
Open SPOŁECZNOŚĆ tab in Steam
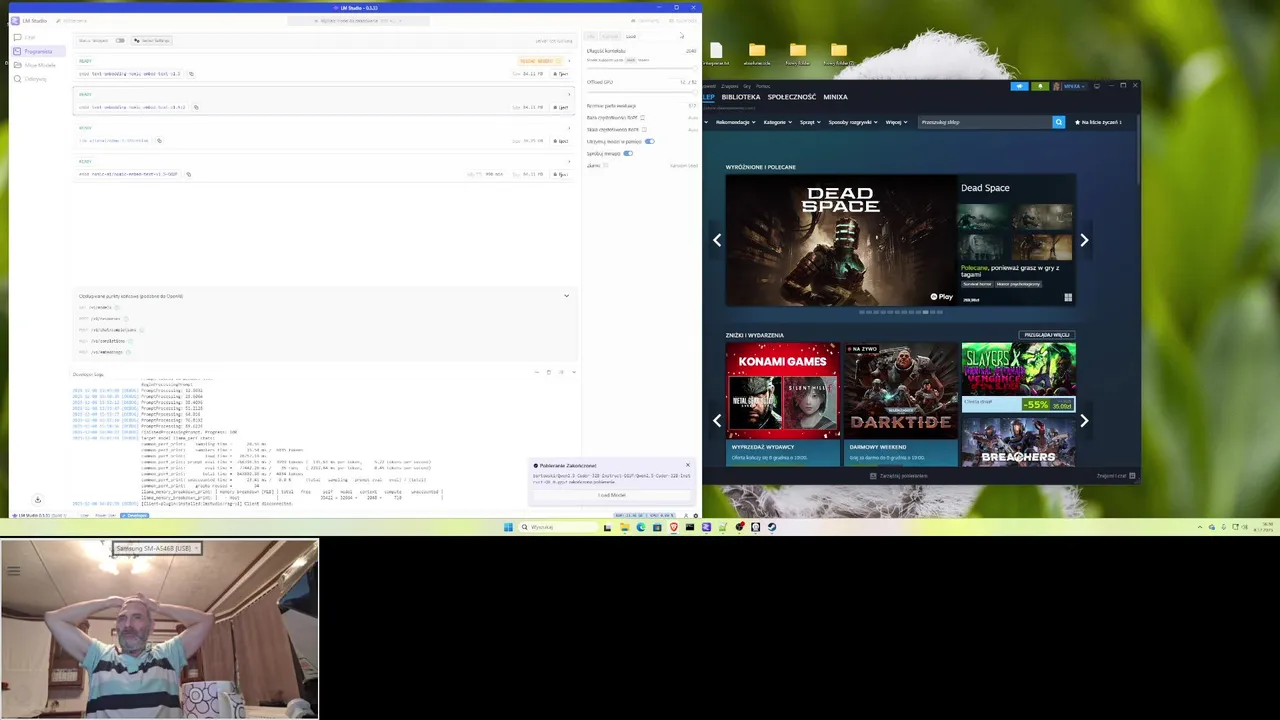[792, 97]
